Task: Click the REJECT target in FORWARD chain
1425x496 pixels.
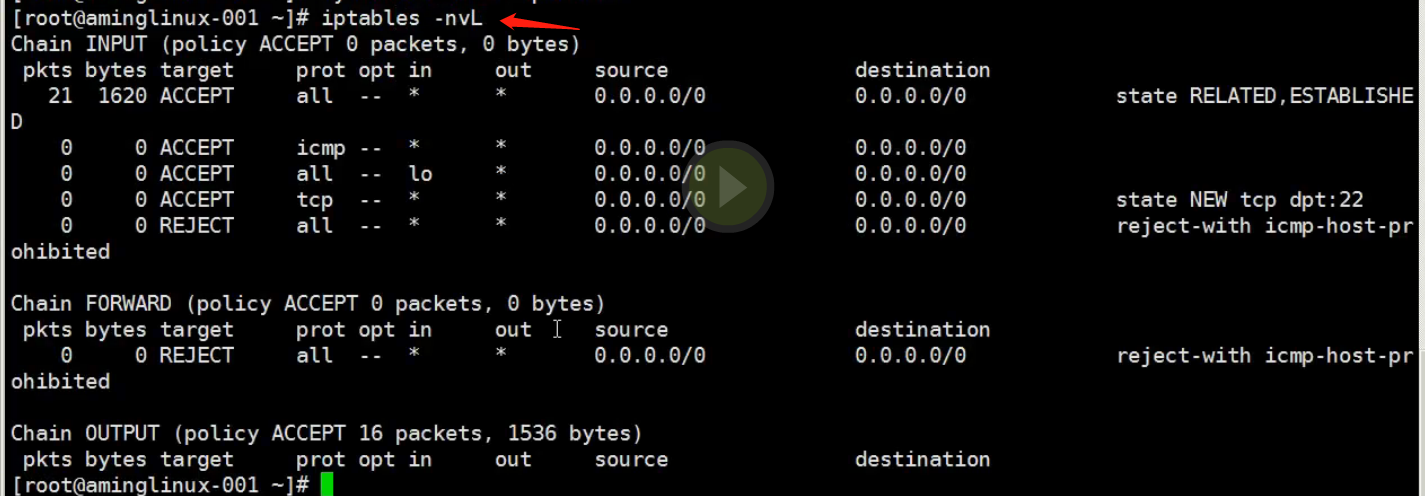Action: tap(196, 355)
